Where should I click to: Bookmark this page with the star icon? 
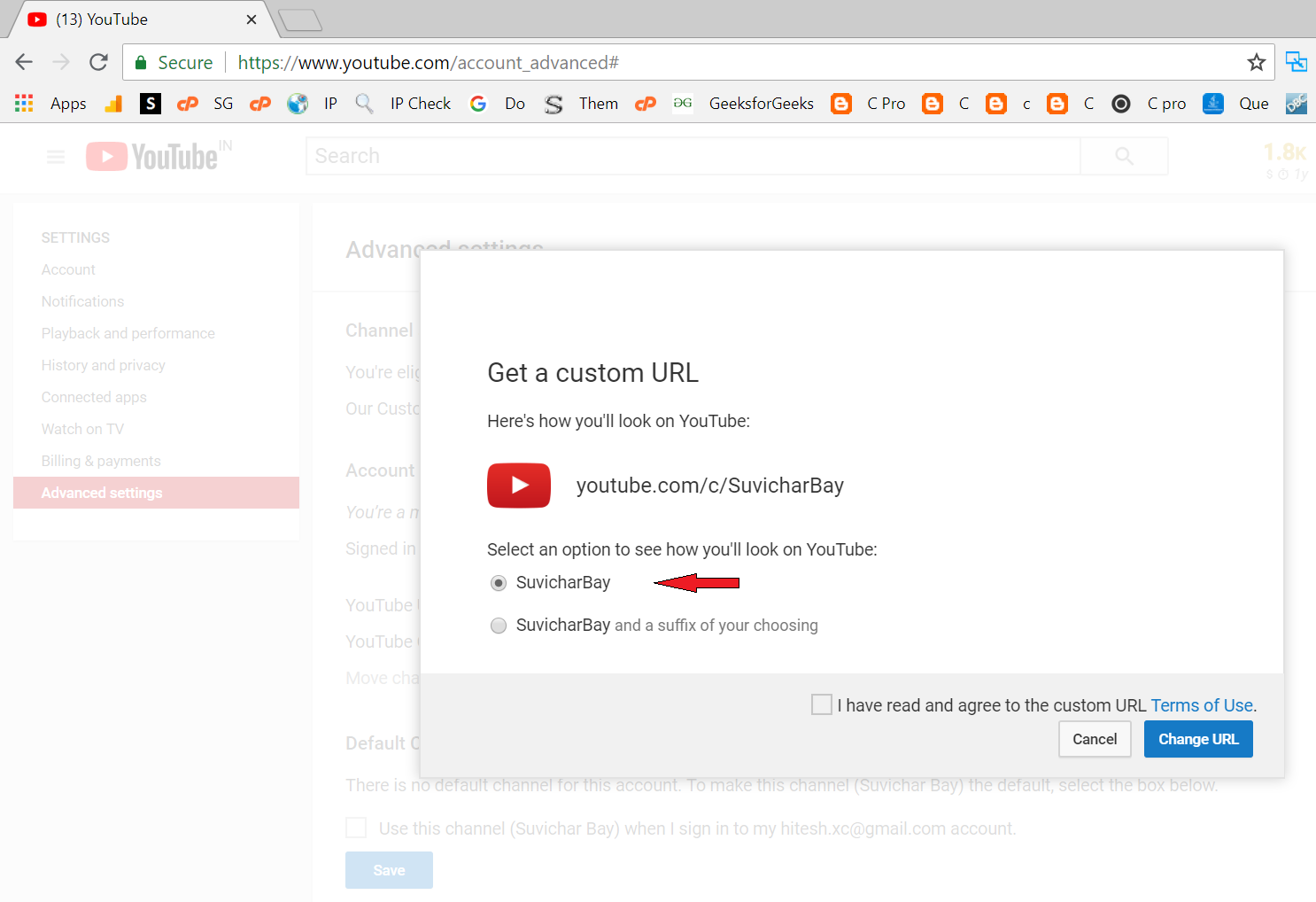[x=1256, y=62]
